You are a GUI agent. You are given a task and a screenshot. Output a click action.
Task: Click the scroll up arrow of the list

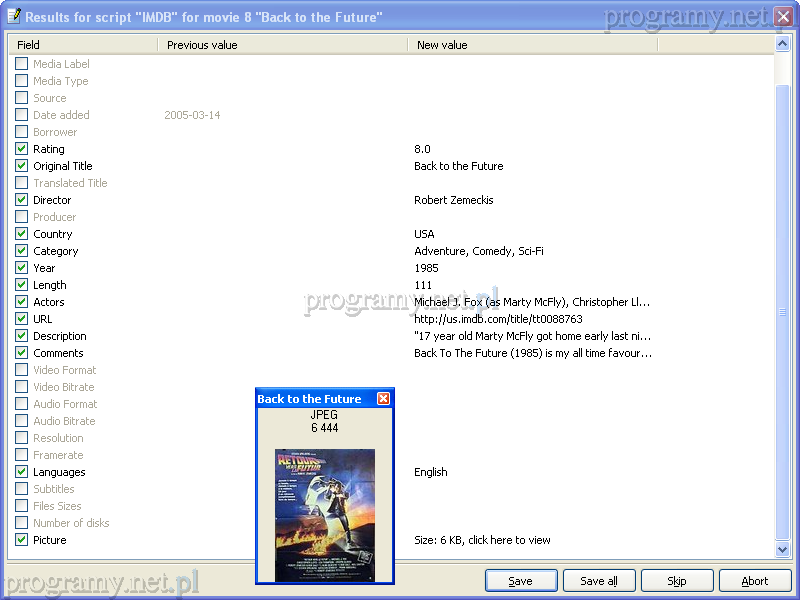tap(783, 45)
